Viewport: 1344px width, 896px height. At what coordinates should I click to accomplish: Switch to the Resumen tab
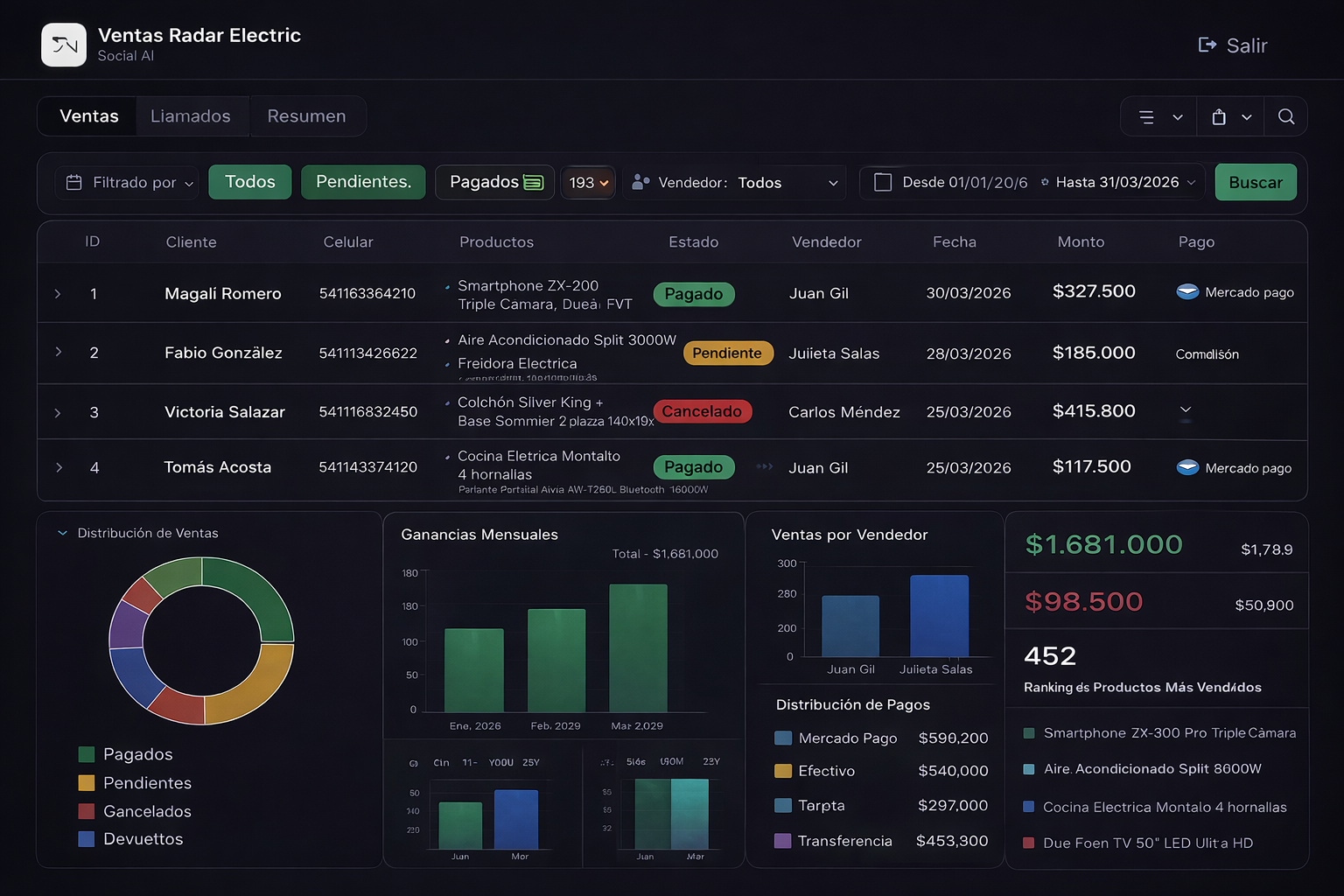coord(306,116)
